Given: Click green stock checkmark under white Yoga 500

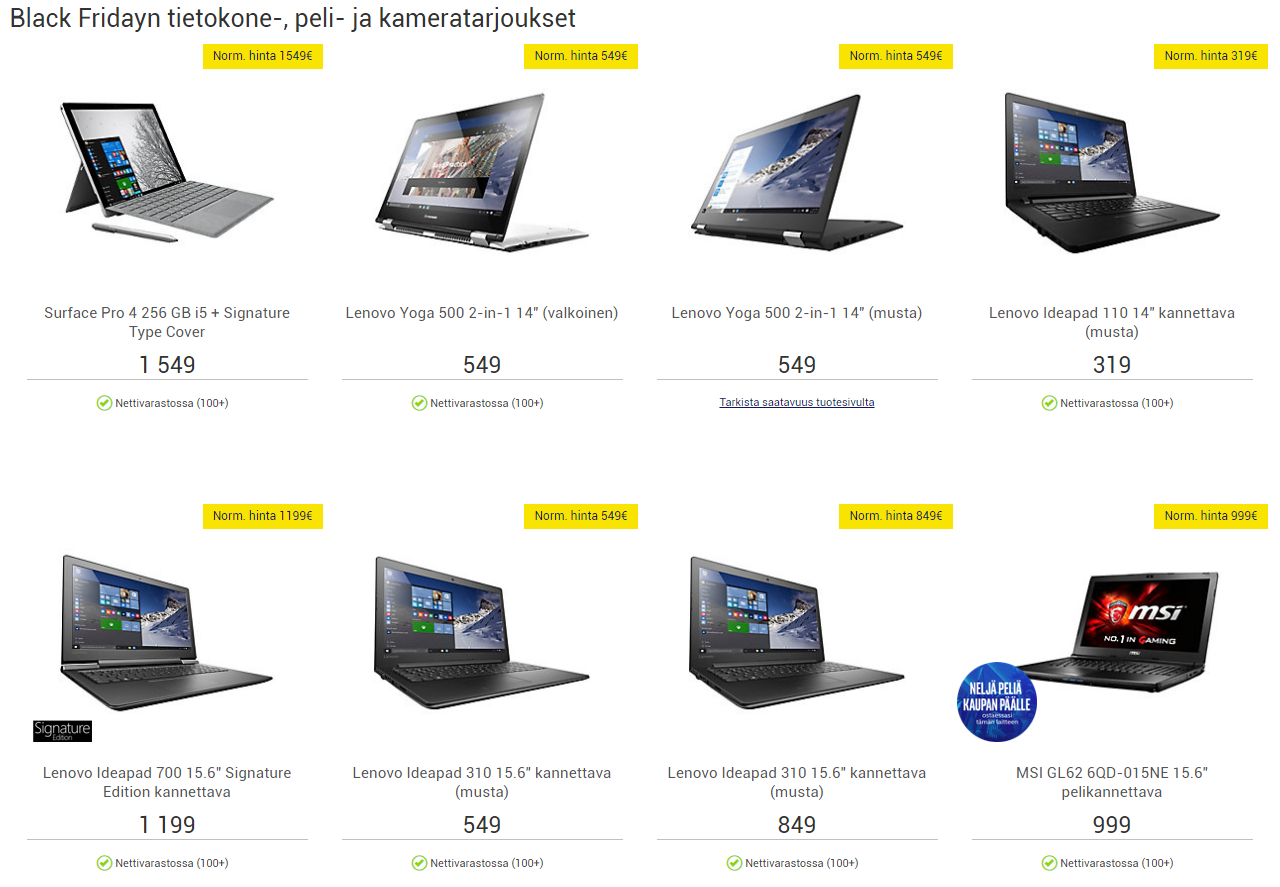Looking at the screenshot, I should pos(419,403).
